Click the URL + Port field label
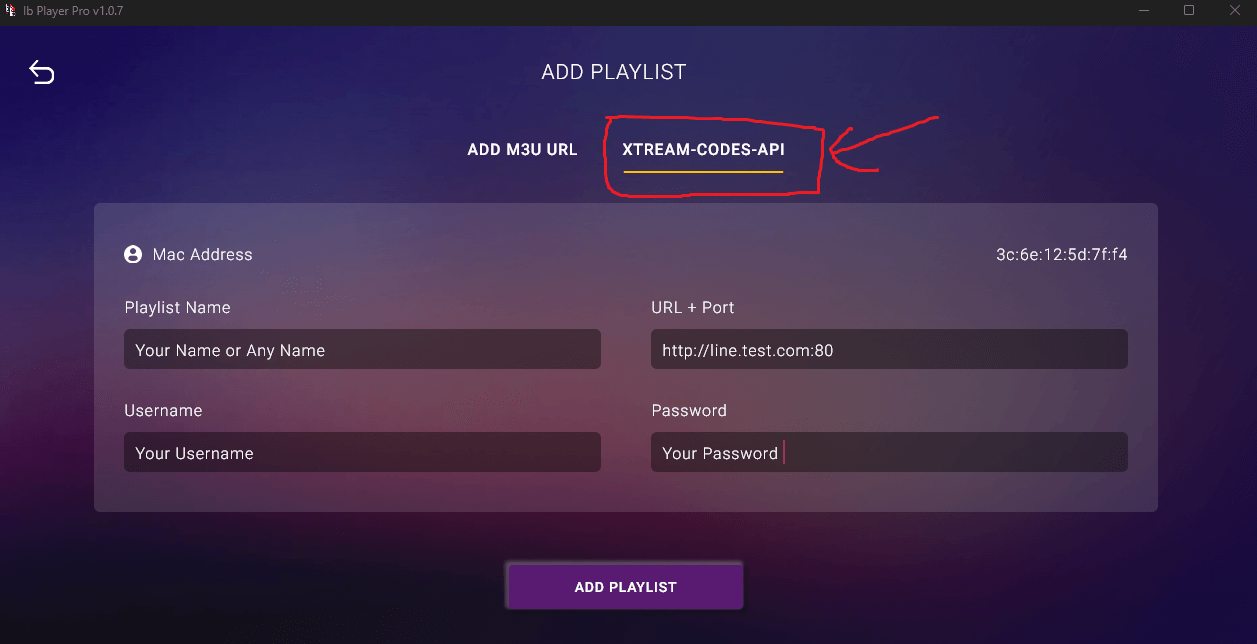The width and height of the screenshot is (1257, 644). (692, 308)
